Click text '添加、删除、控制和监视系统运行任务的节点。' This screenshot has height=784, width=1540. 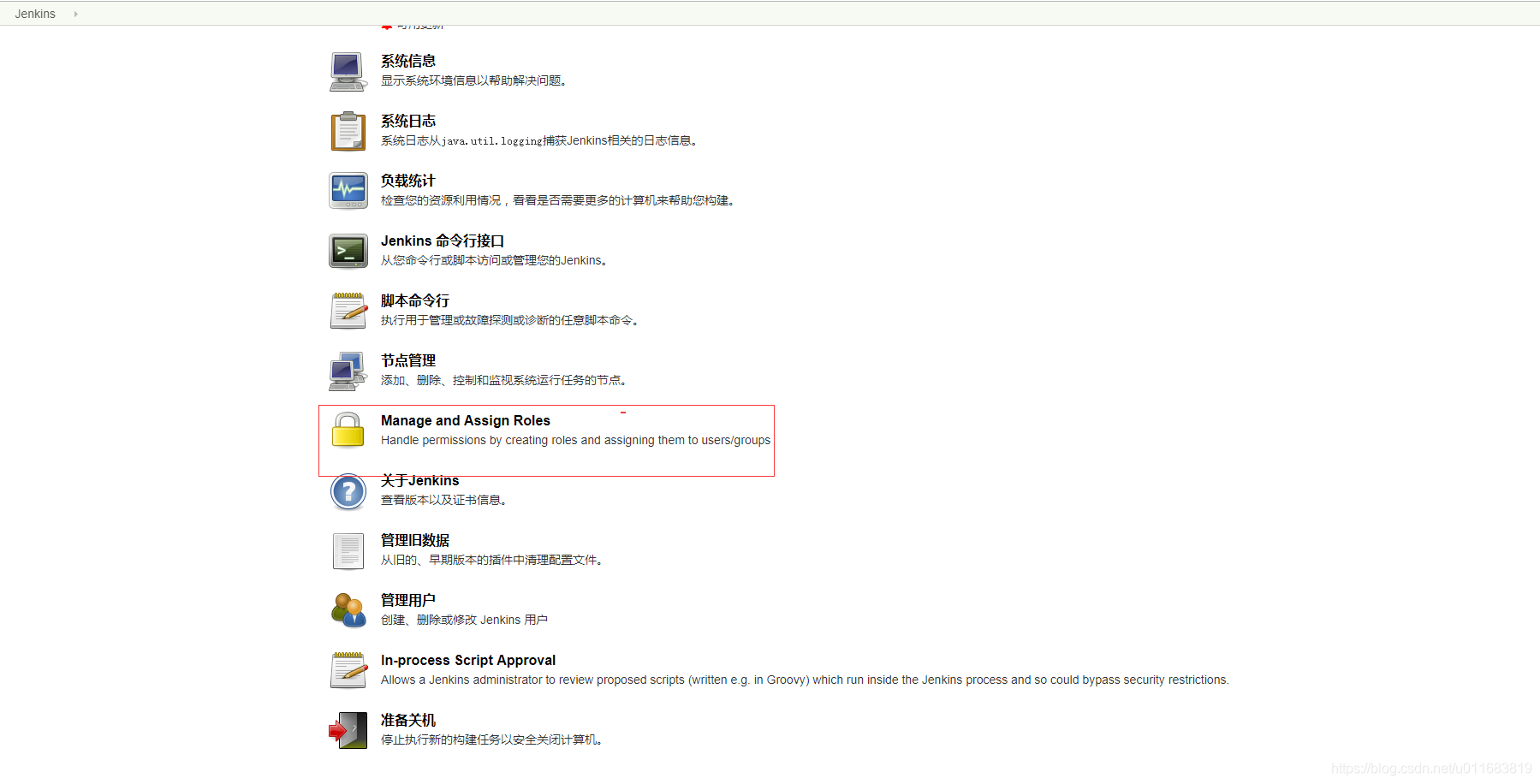click(505, 380)
